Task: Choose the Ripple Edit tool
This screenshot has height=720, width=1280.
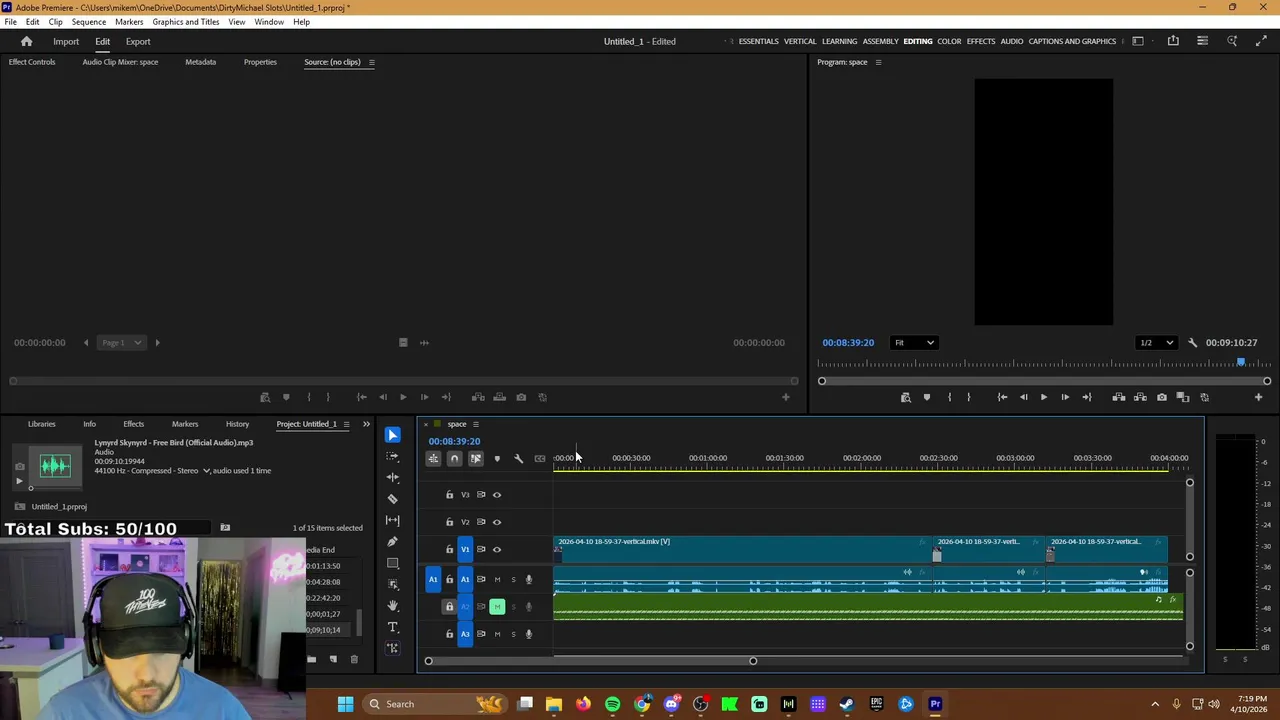Action: [x=392, y=477]
